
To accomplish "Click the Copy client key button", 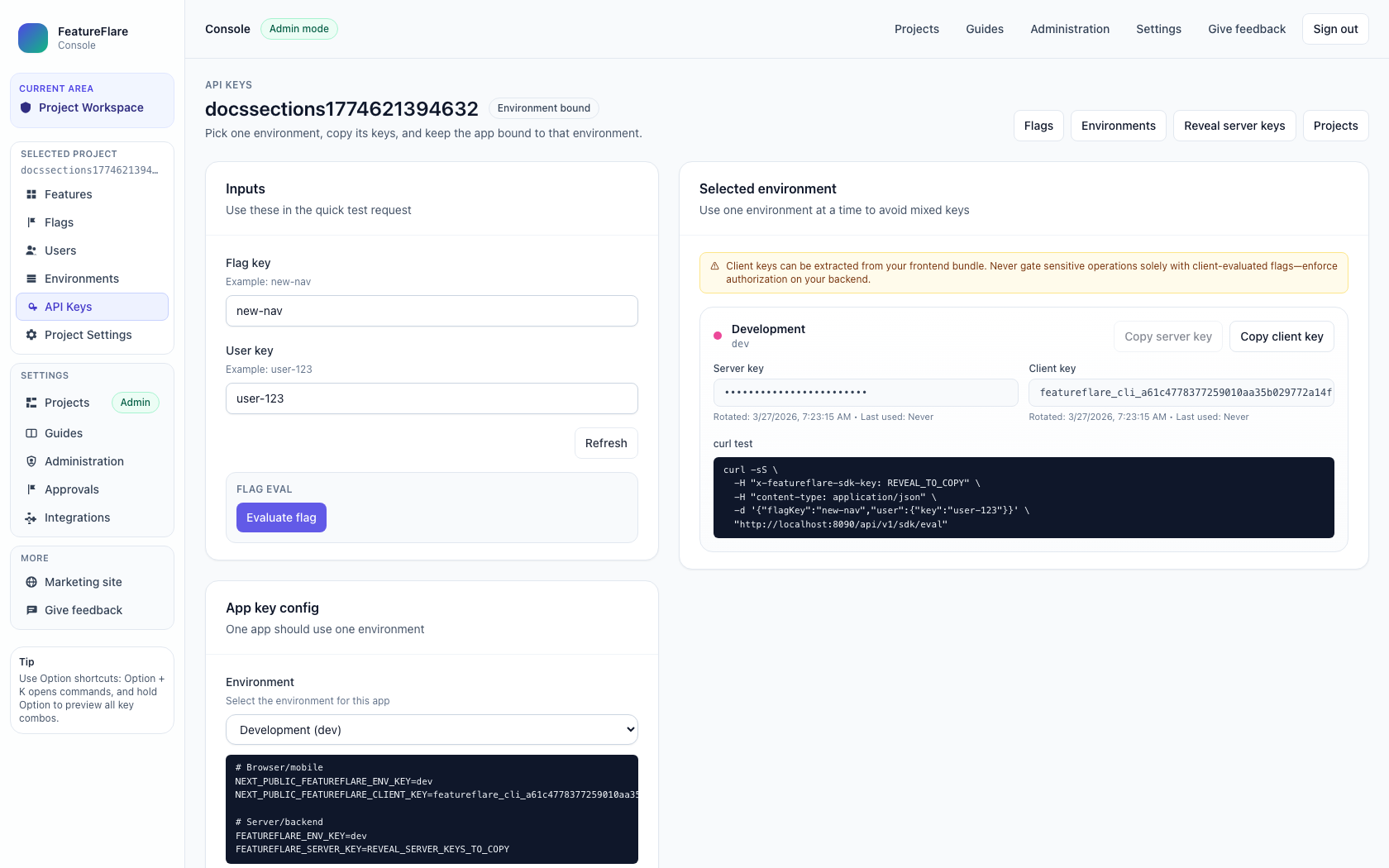I will [x=1282, y=336].
